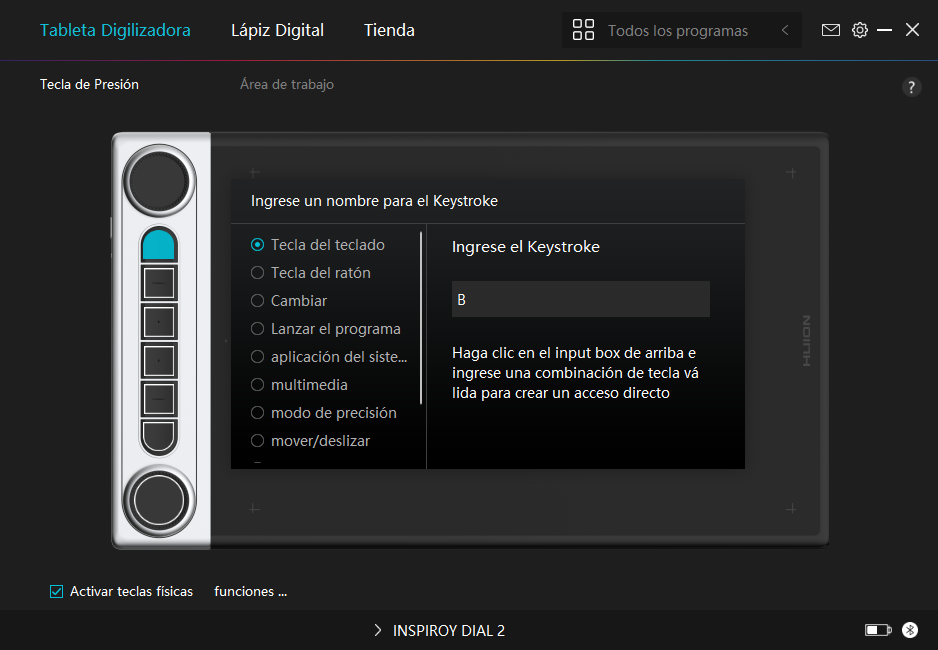This screenshot has width=938, height=650.
Task: Click the bottom rounded press key
Action: 159,437
